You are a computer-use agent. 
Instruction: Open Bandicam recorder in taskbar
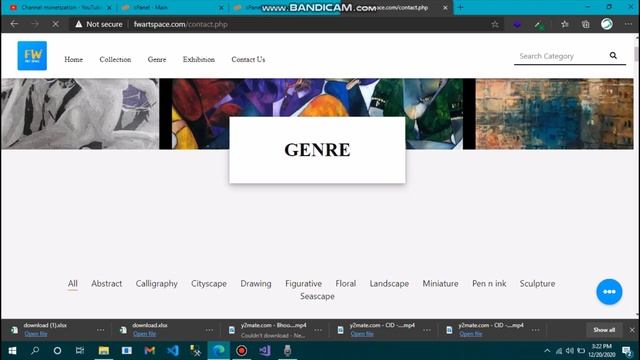click(x=242, y=351)
